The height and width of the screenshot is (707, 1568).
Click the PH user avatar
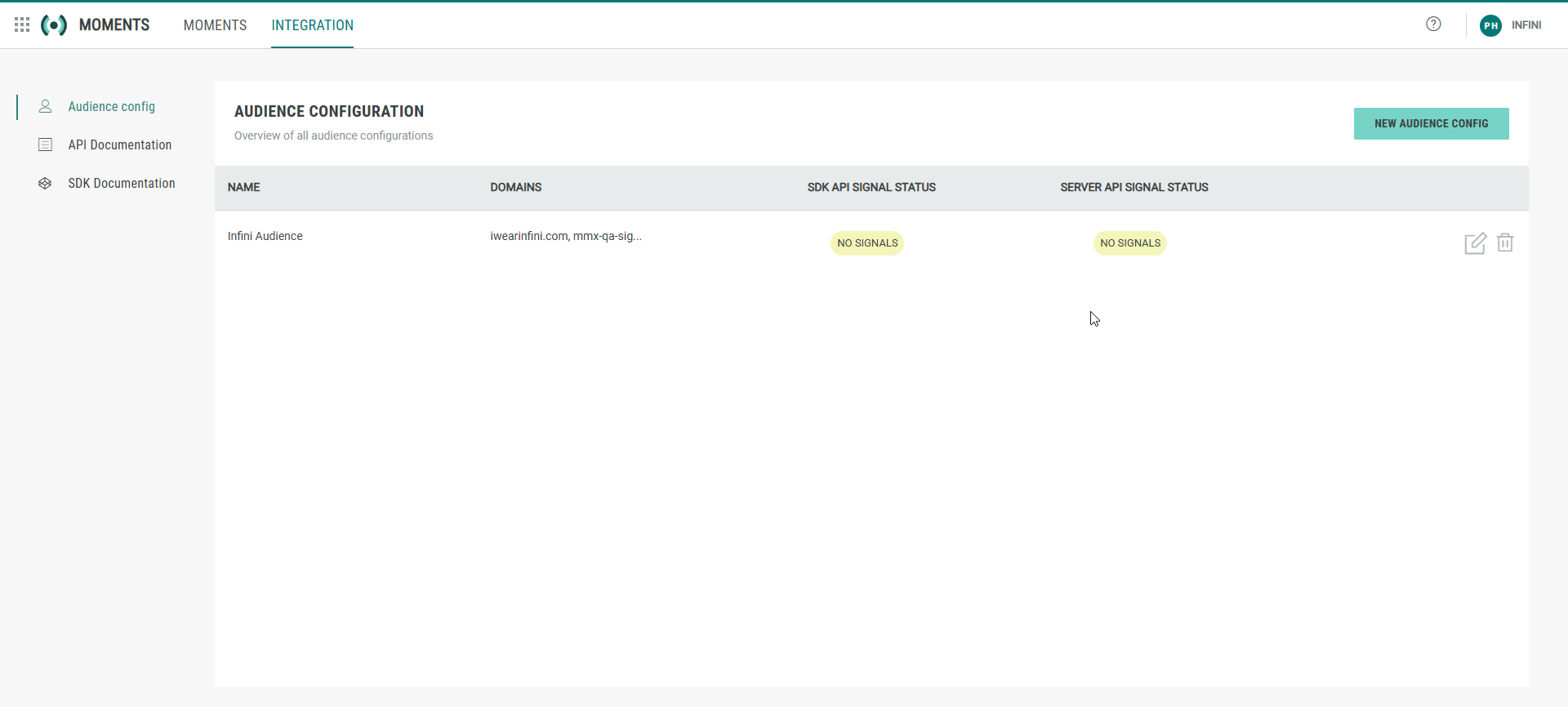tap(1490, 25)
